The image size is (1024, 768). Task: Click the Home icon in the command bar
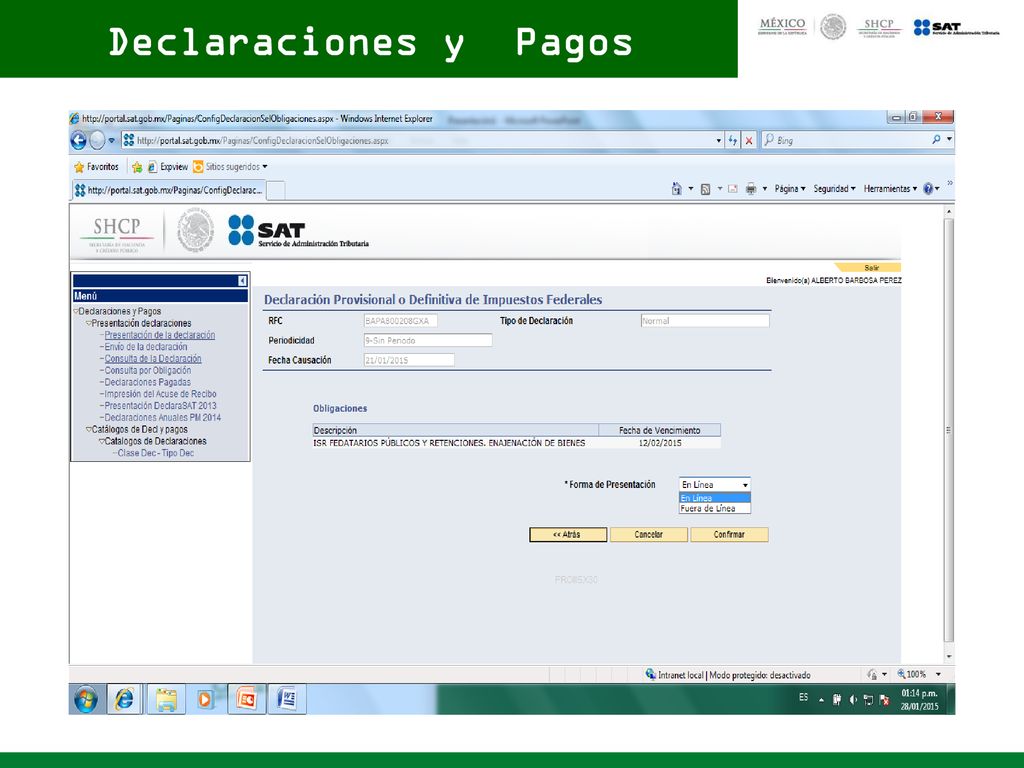pos(677,189)
